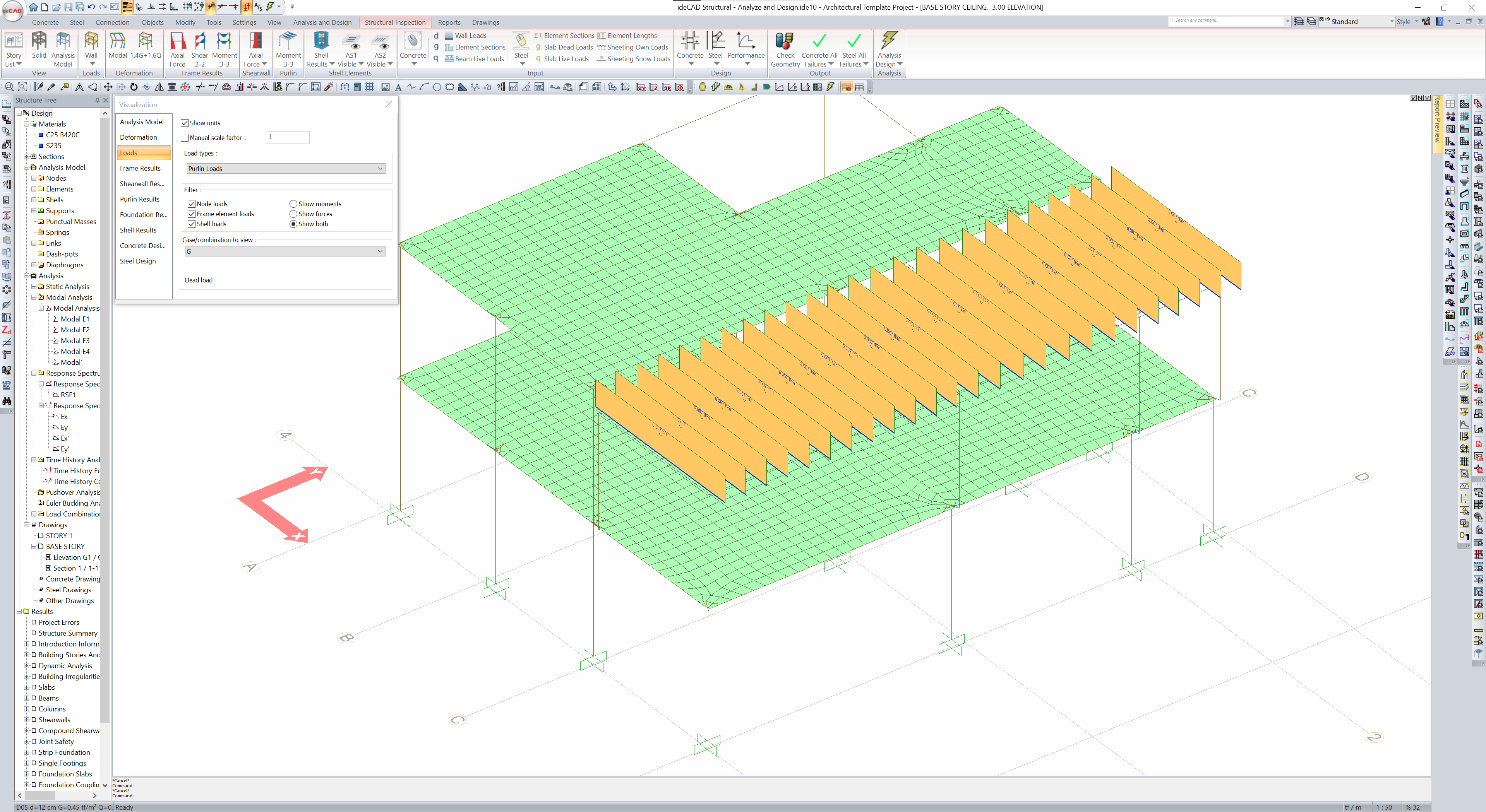Select the Show forces radio button
The image size is (1486, 812).
click(293, 214)
